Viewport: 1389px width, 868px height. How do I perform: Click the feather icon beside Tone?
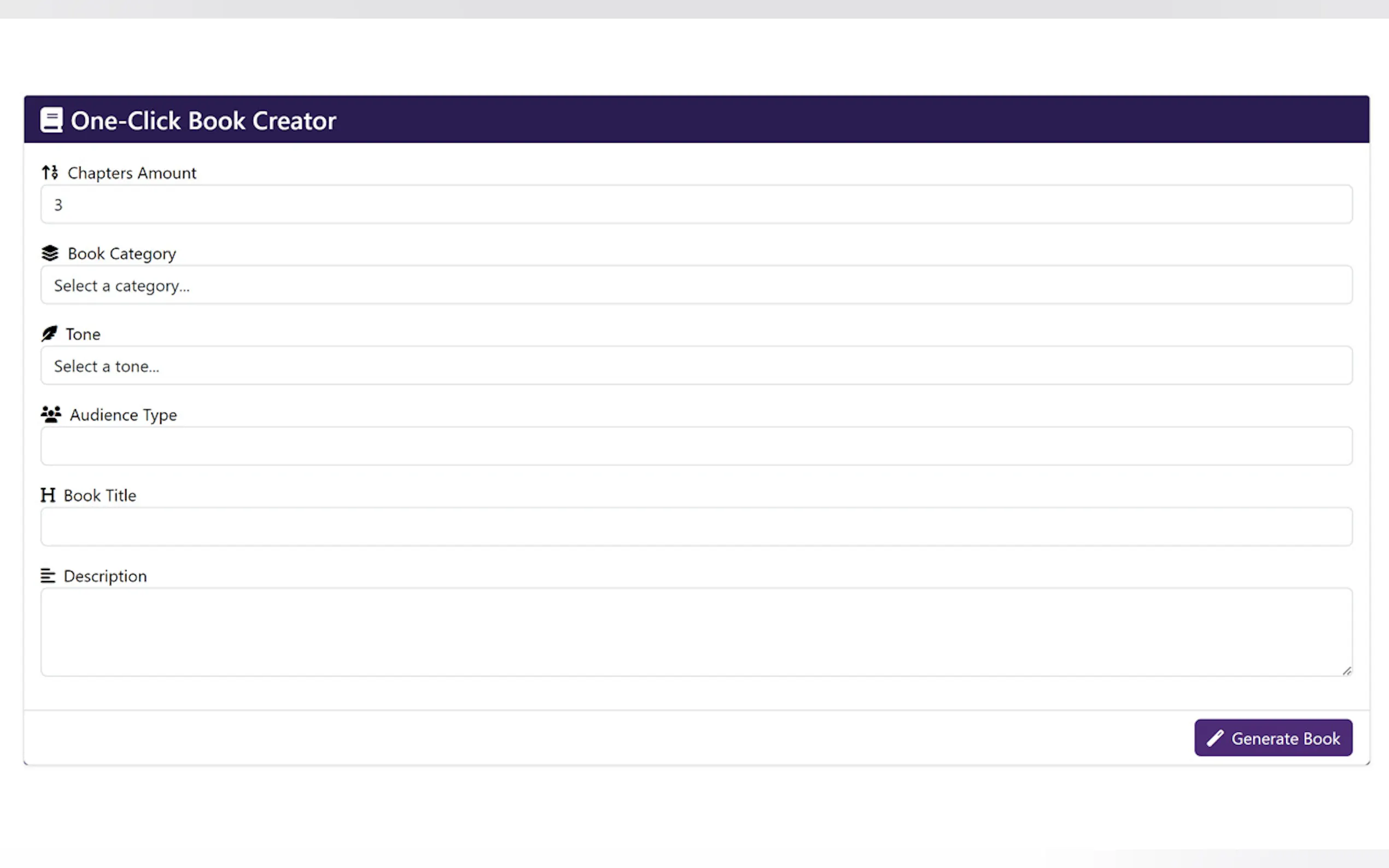tap(49, 333)
